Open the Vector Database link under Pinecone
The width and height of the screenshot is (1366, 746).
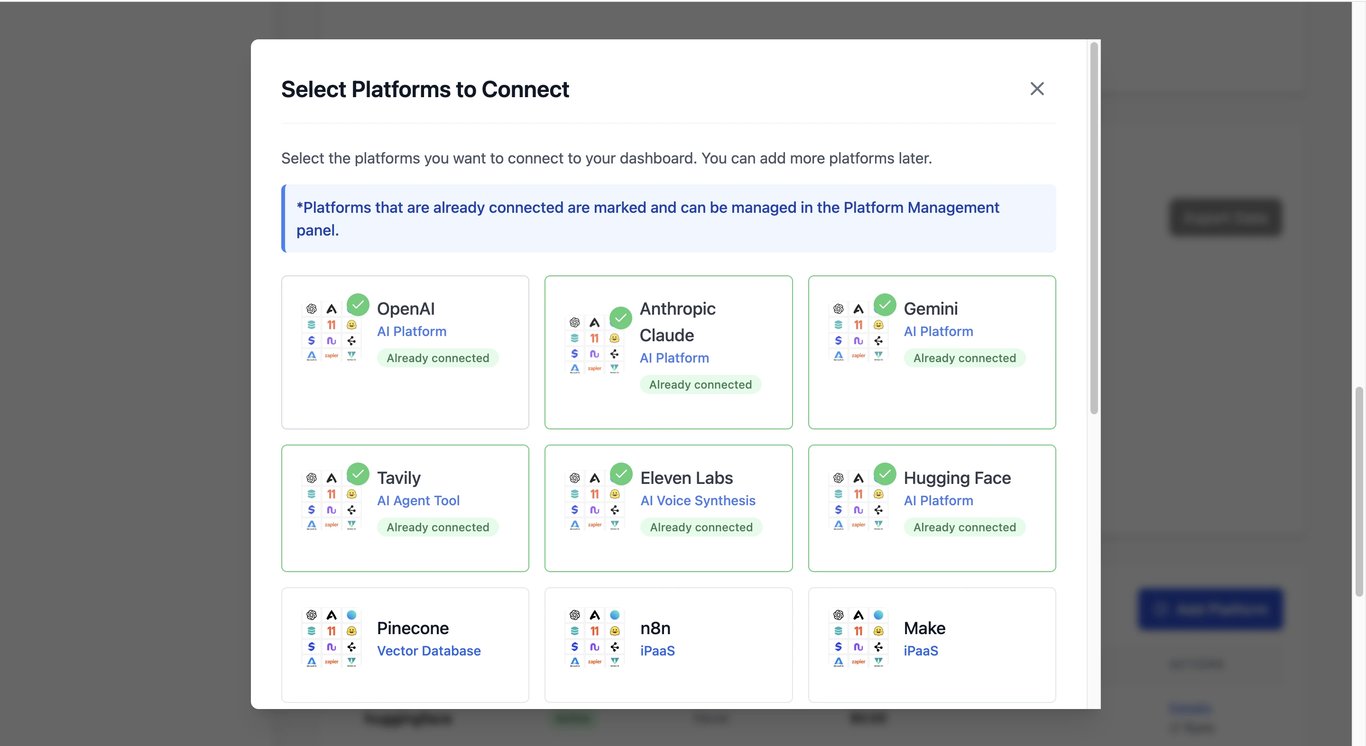pos(429,651)
